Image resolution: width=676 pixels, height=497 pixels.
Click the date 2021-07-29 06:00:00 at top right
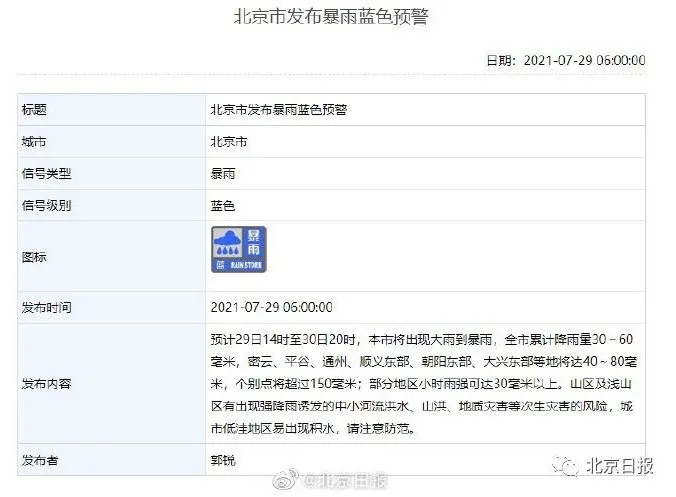tap(585, 60)
